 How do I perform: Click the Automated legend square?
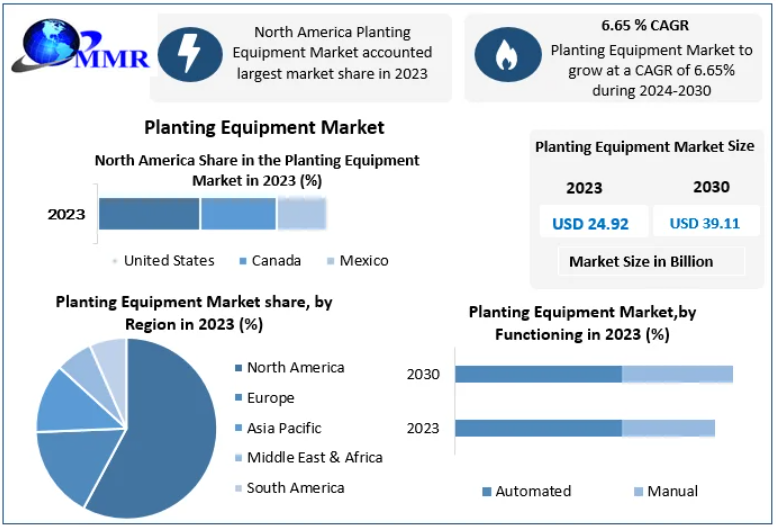point(487,492)
